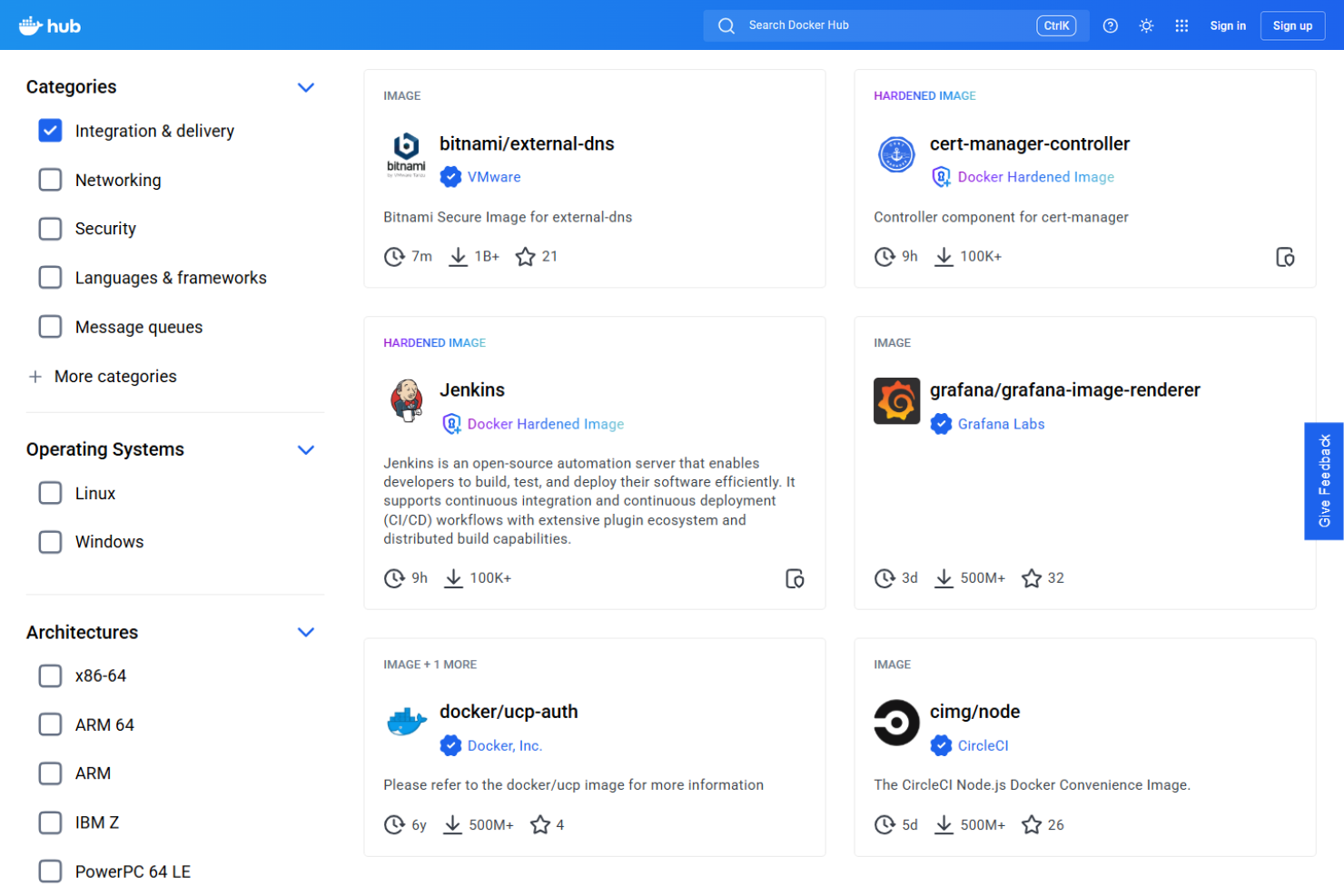This screenshot has height=896, width=1344.
Task: Click the bitnami logo on external-dns card
Action: click(405, 153)
